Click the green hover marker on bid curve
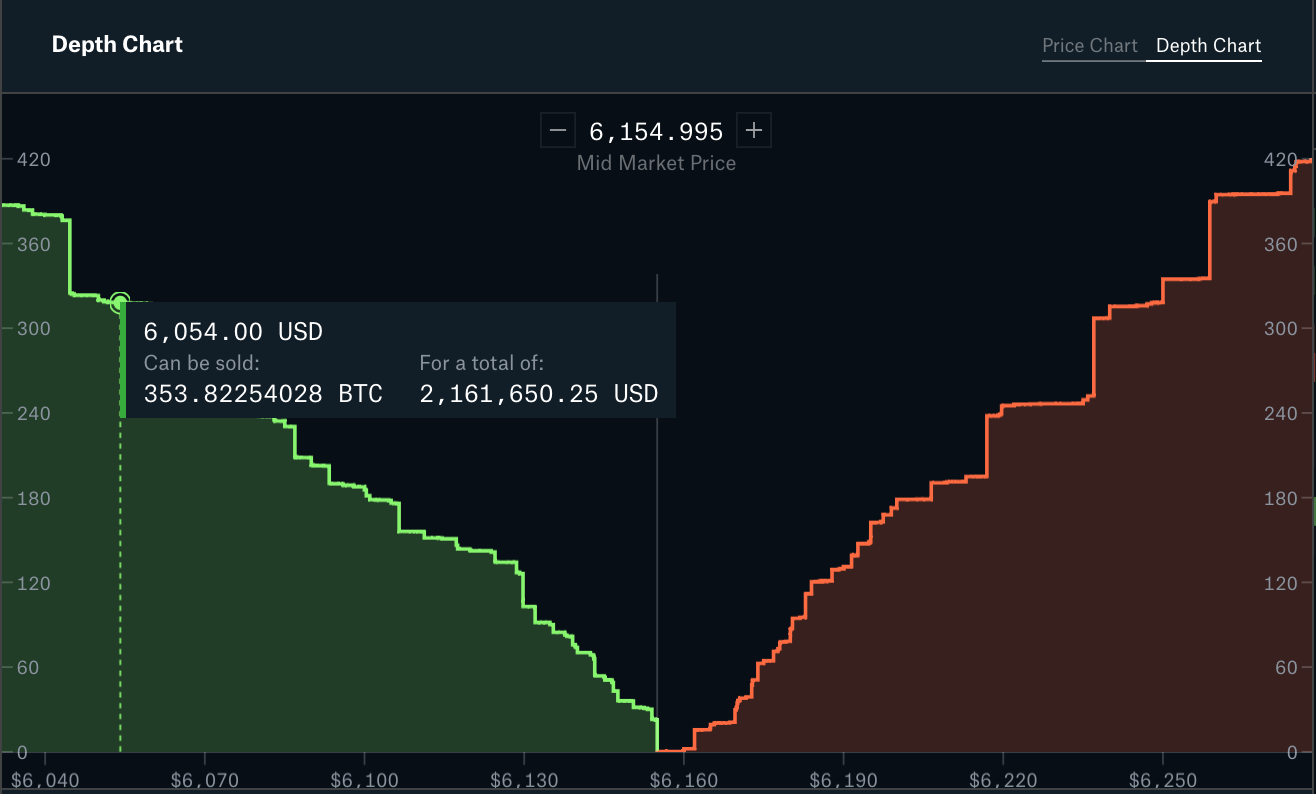Viewport: 1316px width, 794px height. [120, 302]
